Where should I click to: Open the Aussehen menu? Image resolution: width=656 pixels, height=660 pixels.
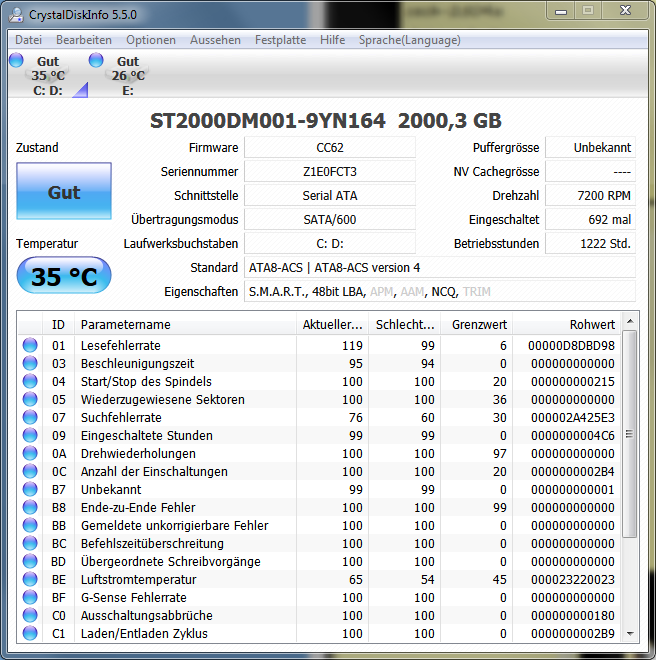215,40
